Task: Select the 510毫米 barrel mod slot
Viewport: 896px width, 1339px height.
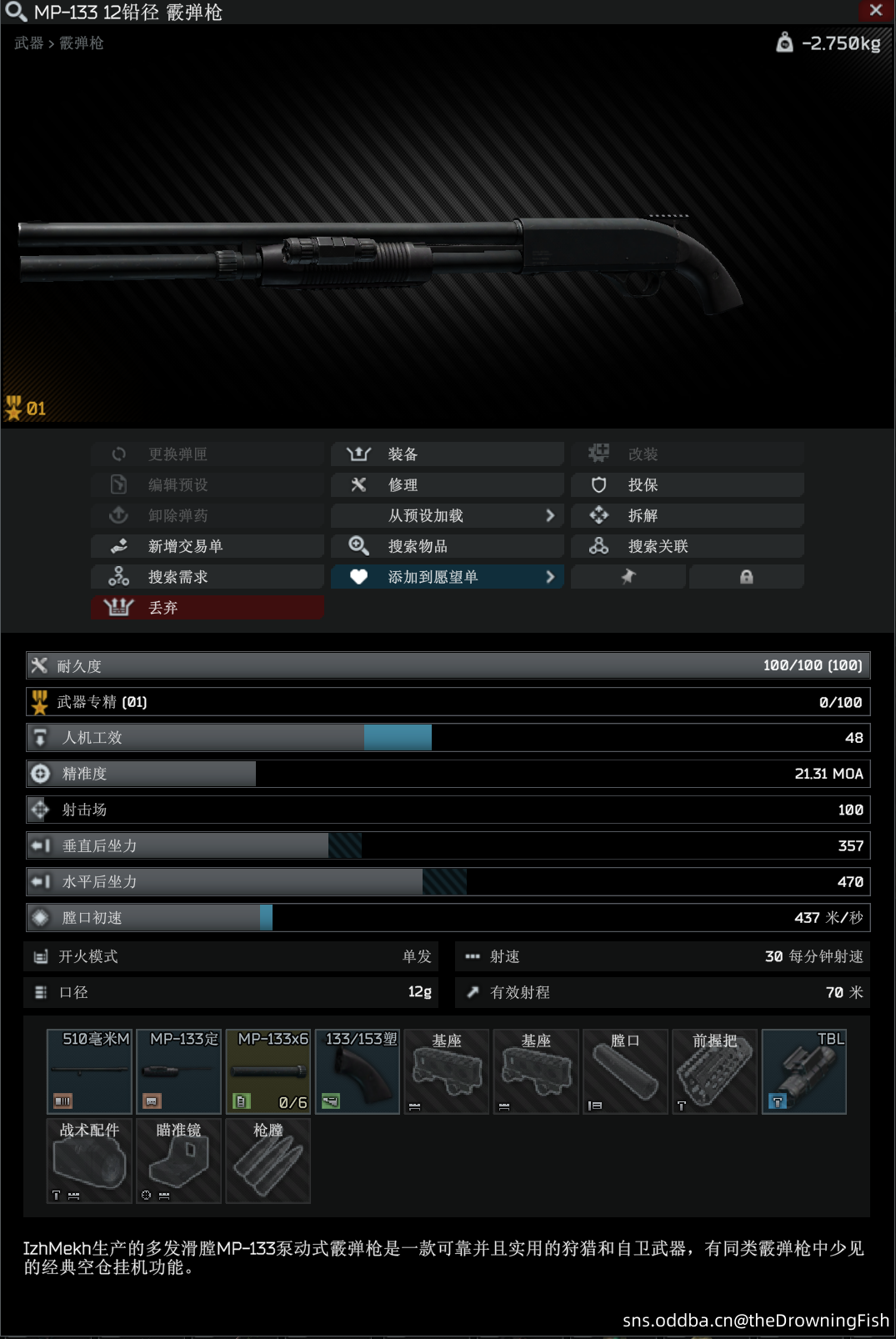Action: 89,1071
